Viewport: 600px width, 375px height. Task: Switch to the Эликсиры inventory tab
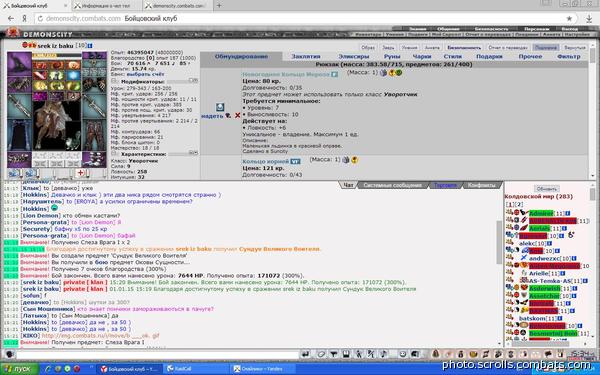click(x=354, y=56)
